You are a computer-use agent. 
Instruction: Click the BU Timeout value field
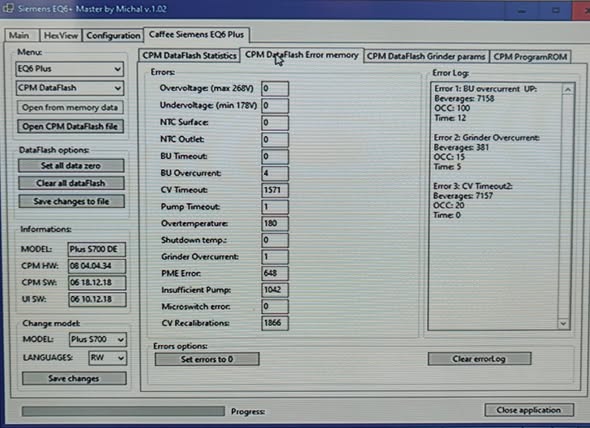(x=275, y=156)
